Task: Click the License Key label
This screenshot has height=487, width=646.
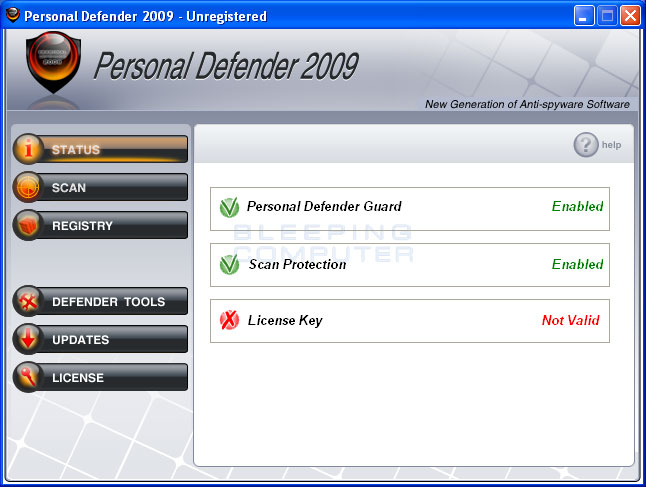Action: [285, 321]
